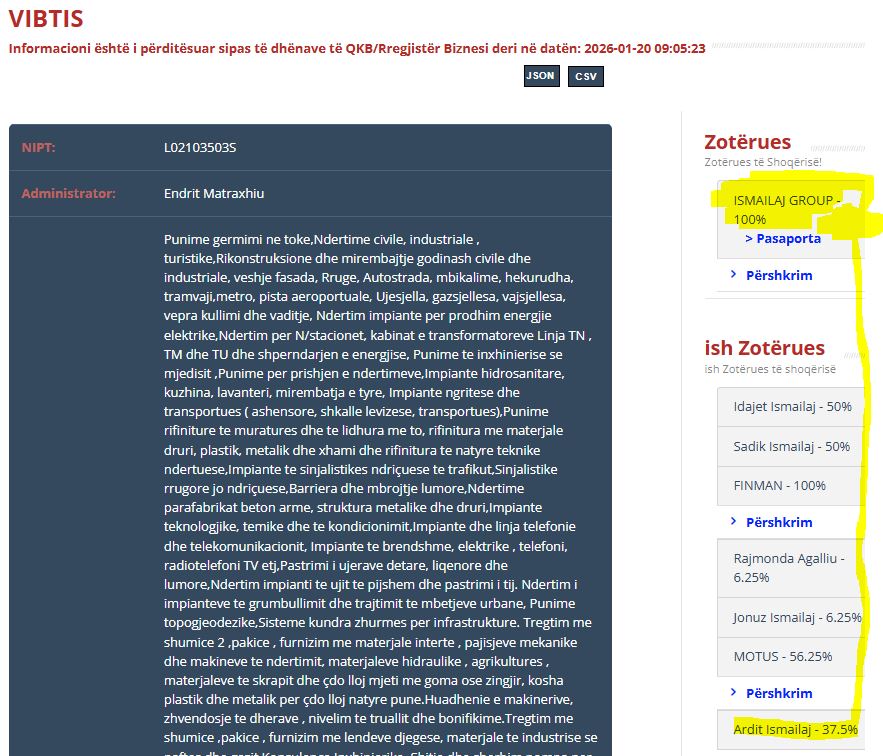Screen dimensions: 883x756
Task: Expand Përshkrim below FINMAN - 100%
Action: 778,522
